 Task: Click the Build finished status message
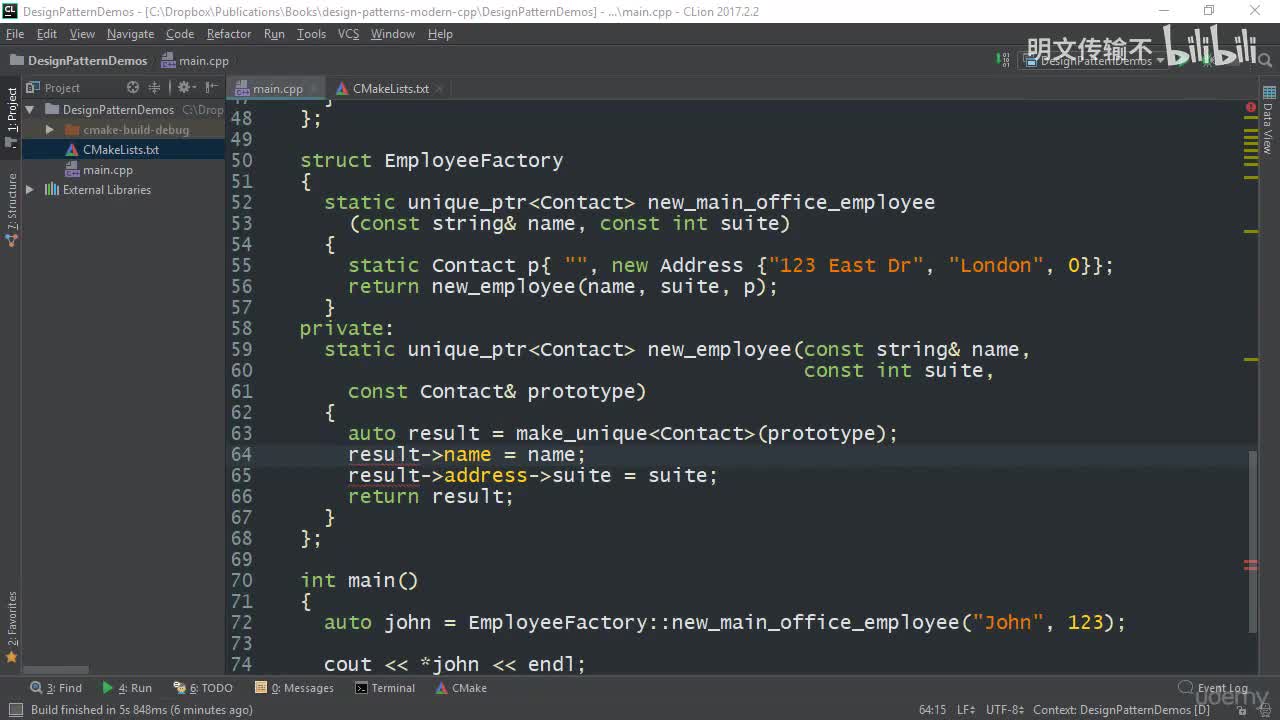tap(141, 710)
